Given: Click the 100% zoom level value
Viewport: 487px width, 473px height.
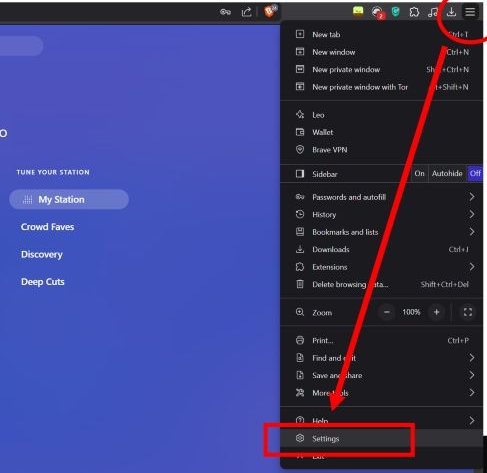Looking at the screenshot, I should (x=411, y=312).
